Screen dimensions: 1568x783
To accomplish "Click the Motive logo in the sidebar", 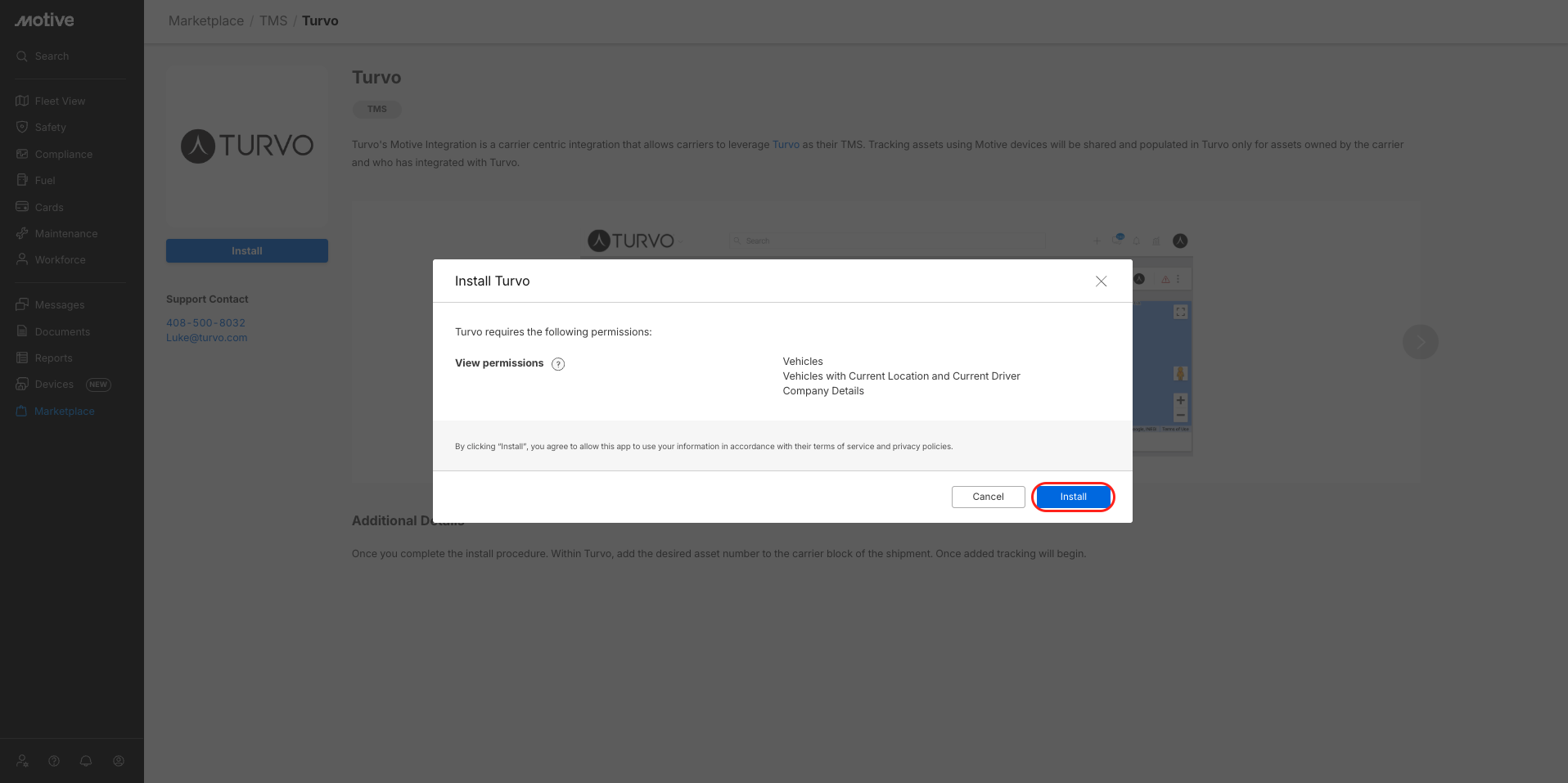I will click(44, 20).
